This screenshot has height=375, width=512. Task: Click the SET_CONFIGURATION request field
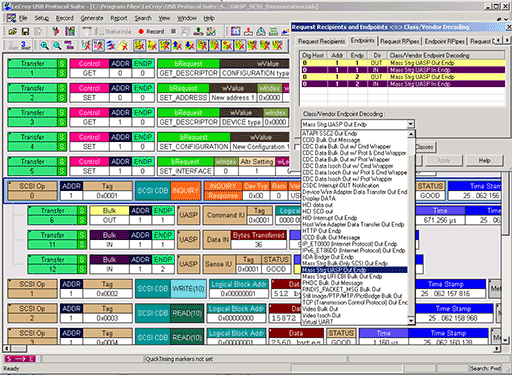(193, 147)
